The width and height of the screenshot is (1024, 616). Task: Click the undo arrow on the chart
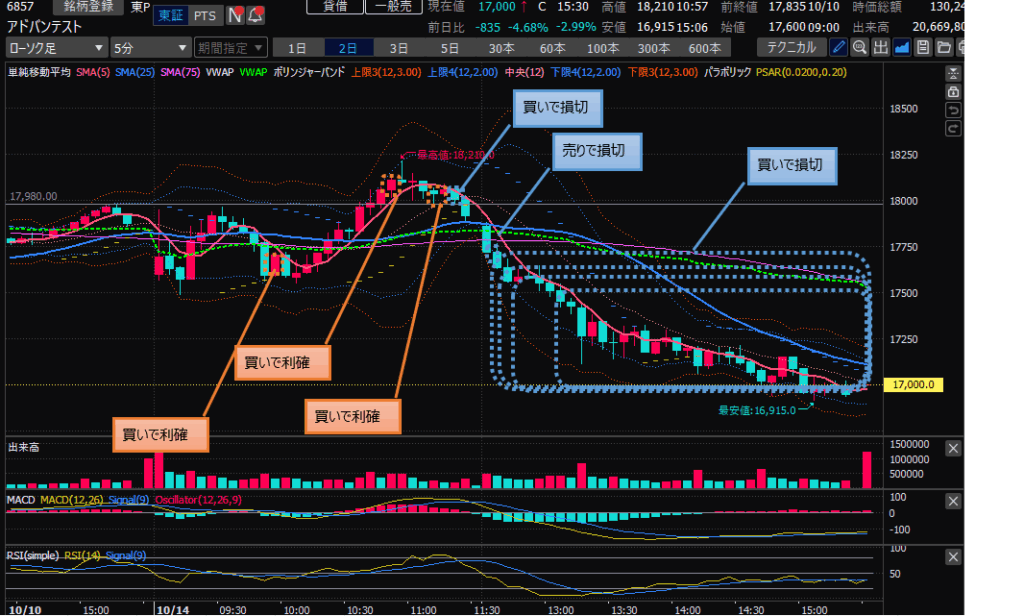[x=953, y=110]
